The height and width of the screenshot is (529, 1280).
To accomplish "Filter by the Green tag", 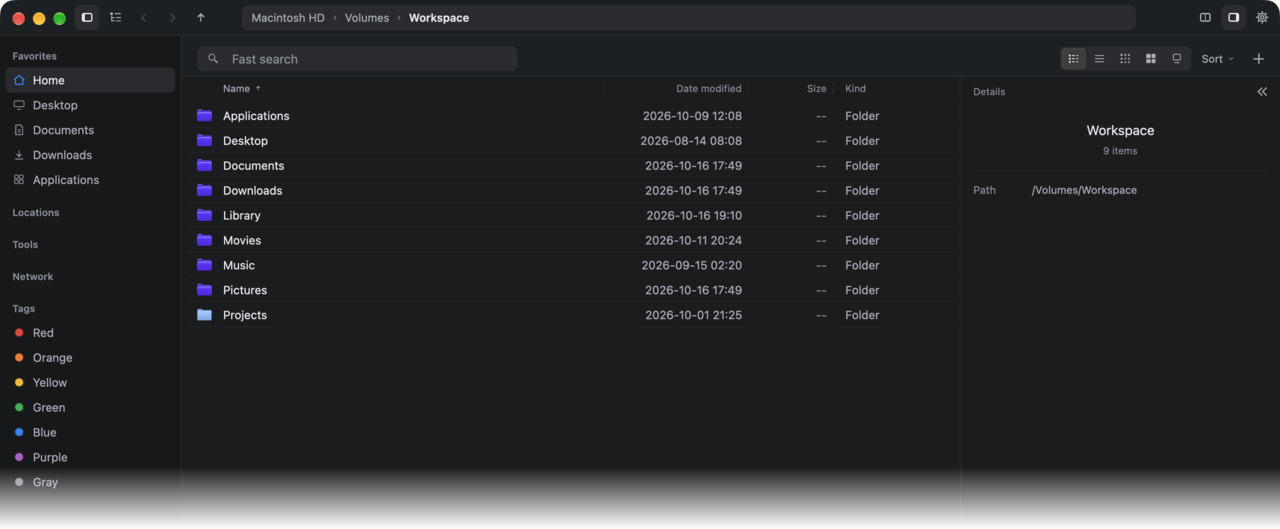I will 90,408.
